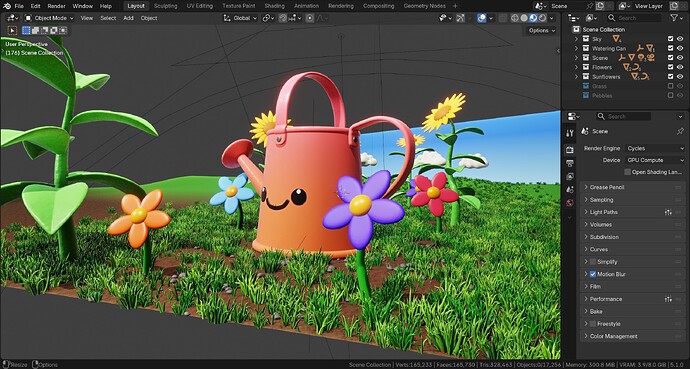This screenshot has width=690, height=369.
Task: Open the Render Engine Cycles dropdown
Action: point(656,148)
